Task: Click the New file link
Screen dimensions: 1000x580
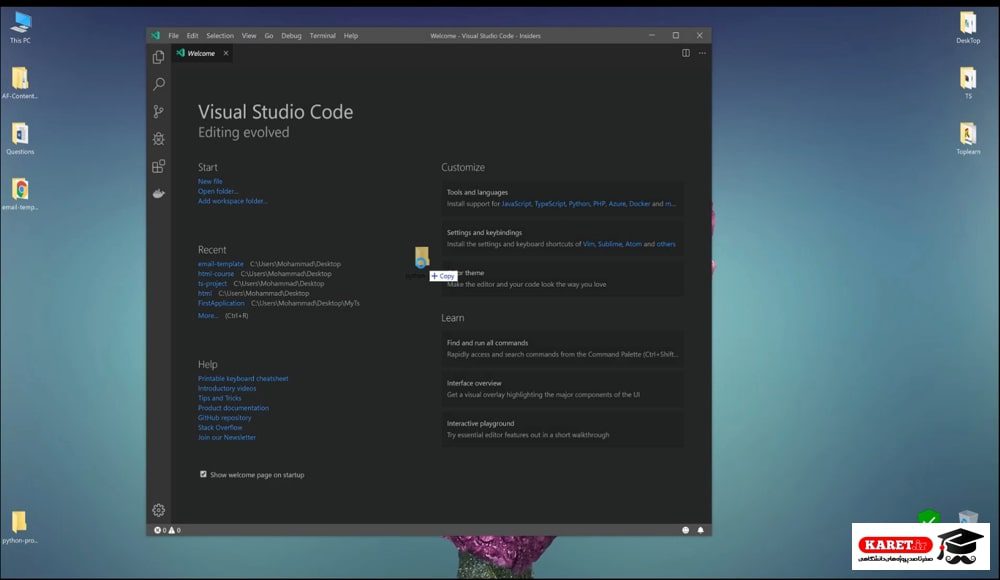Action: coord(210,181)
